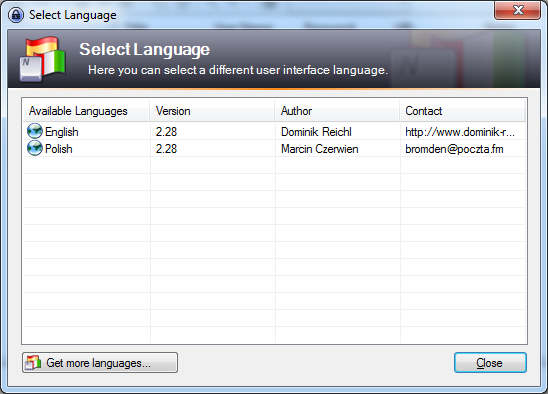Click version 2.28 in the English row
This screenshot has width=548, height=394.
[166, 132]
